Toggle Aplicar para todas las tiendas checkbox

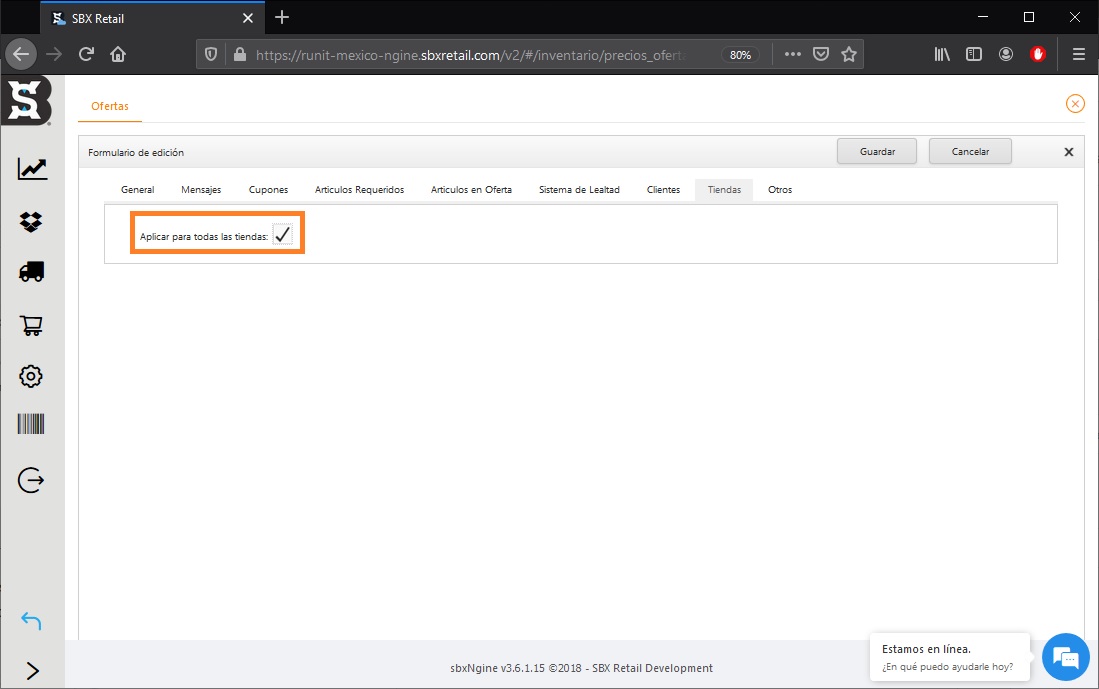282,236
